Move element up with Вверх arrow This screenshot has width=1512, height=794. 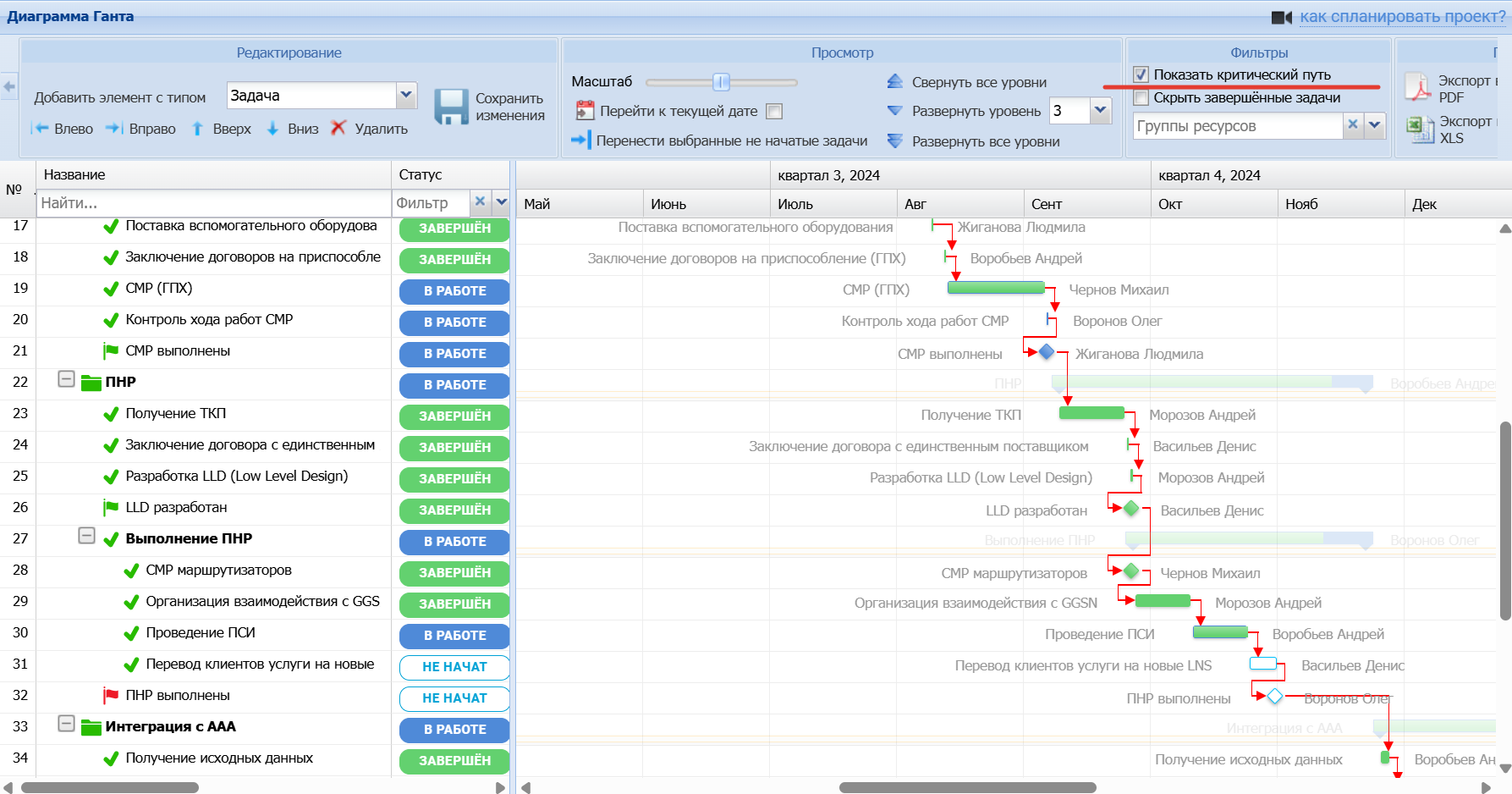197,129
